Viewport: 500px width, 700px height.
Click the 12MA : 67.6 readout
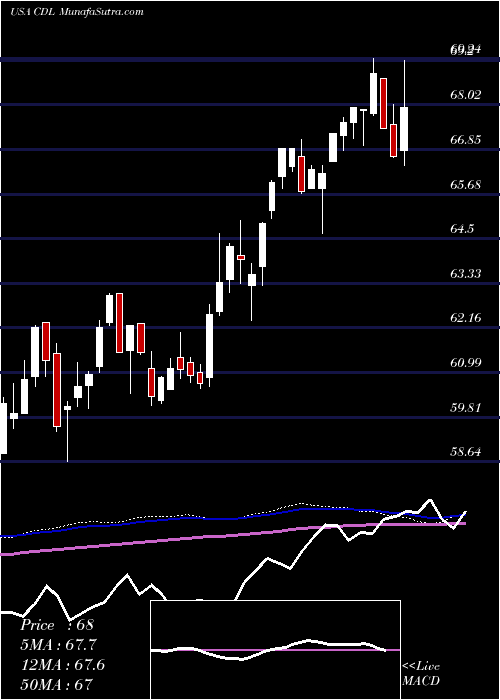point(63,665)
